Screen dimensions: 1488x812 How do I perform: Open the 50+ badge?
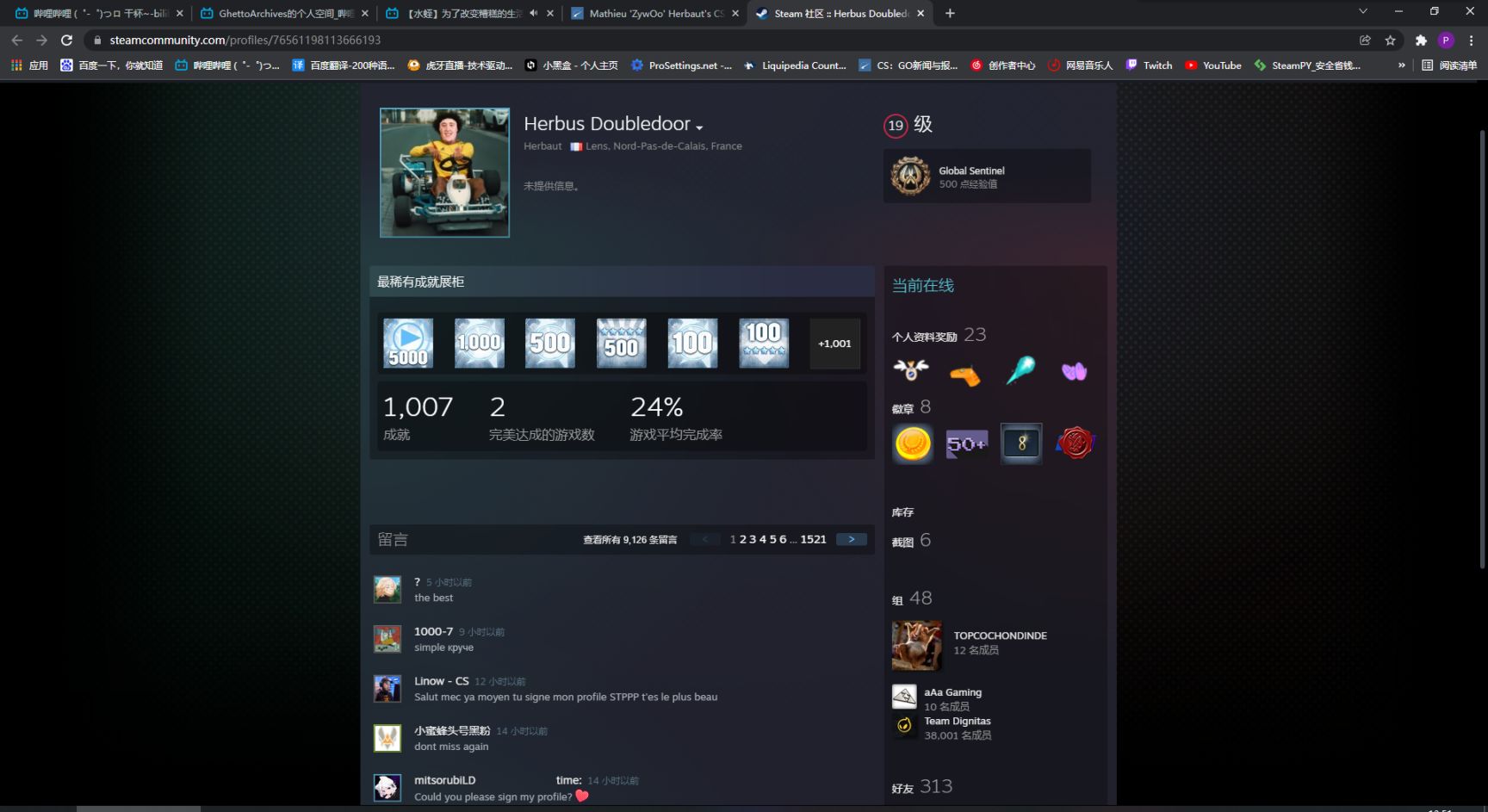point(966,443)
